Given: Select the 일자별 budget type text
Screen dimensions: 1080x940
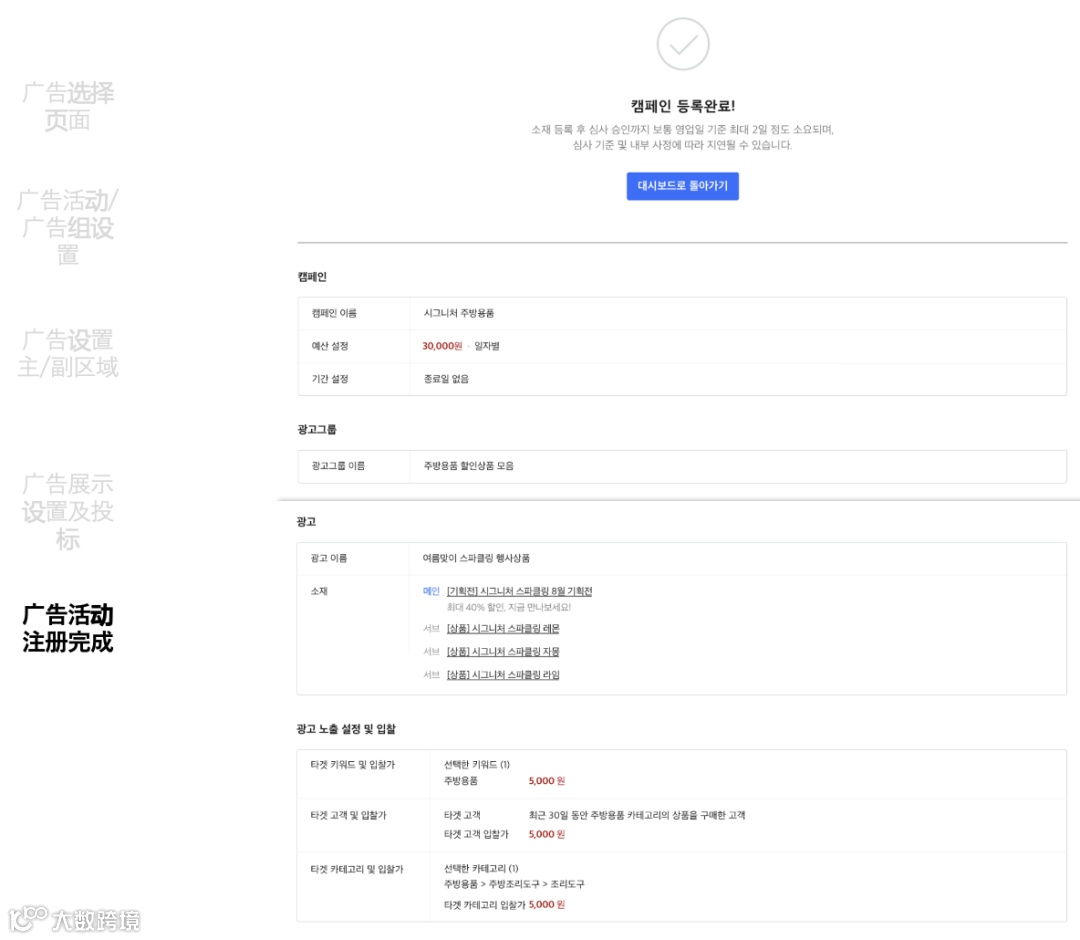Looking at the screenshot, I should point(486,347).
